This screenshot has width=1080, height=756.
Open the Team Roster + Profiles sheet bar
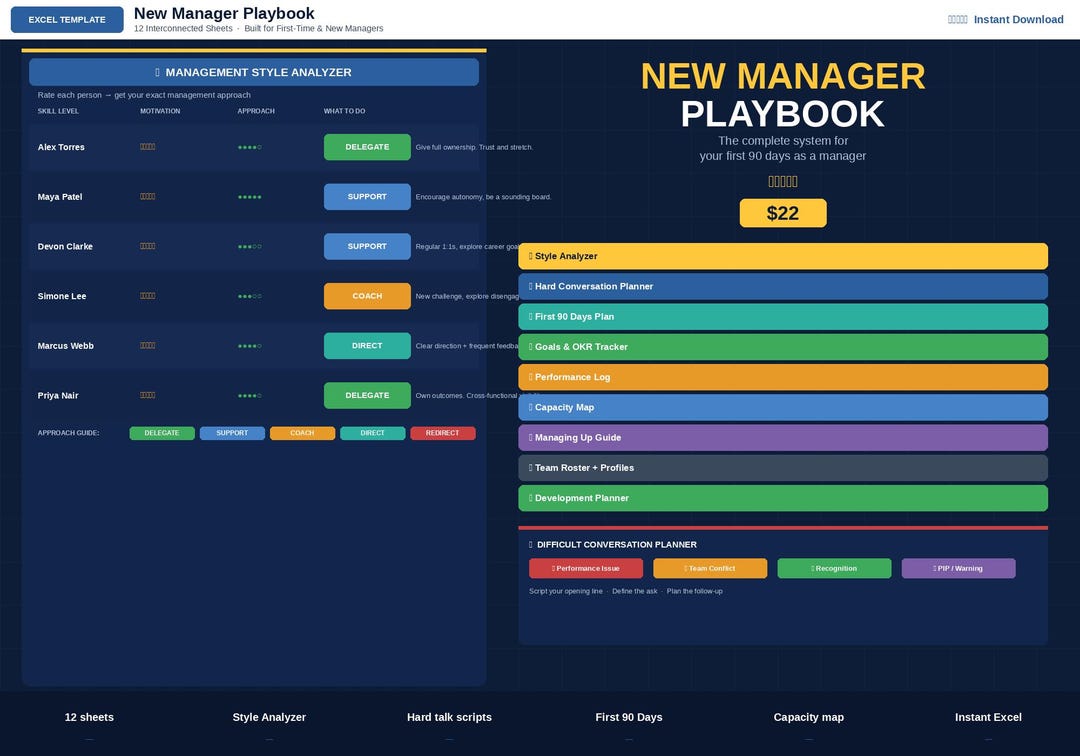[783, 468]
